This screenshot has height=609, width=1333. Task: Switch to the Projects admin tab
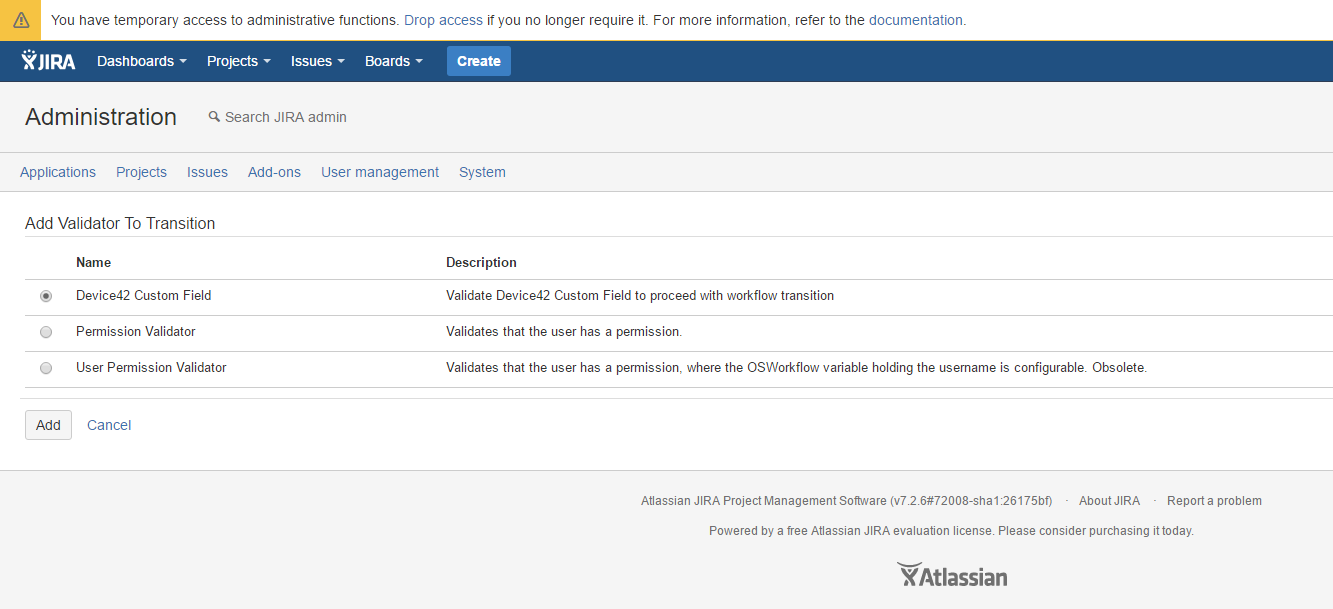click(141, 172)
